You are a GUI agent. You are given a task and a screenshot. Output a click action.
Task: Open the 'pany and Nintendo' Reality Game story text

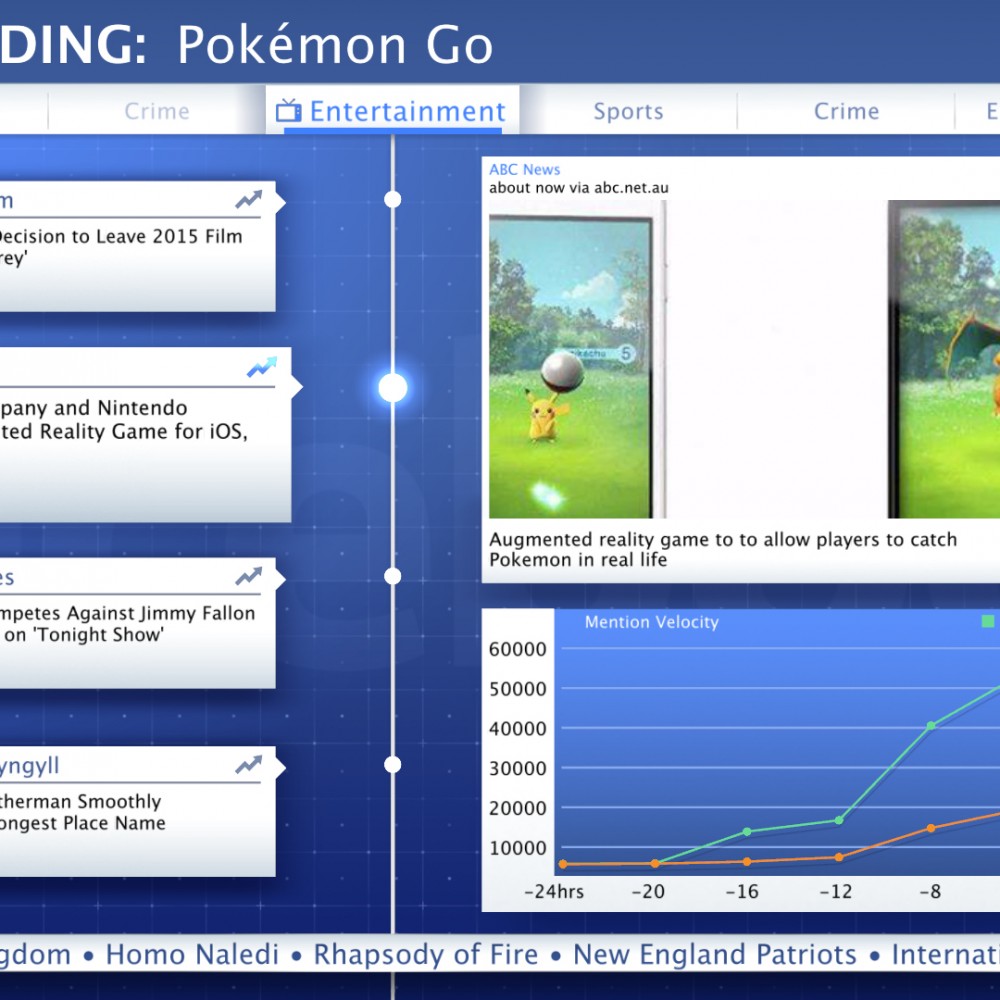point(124,420)
